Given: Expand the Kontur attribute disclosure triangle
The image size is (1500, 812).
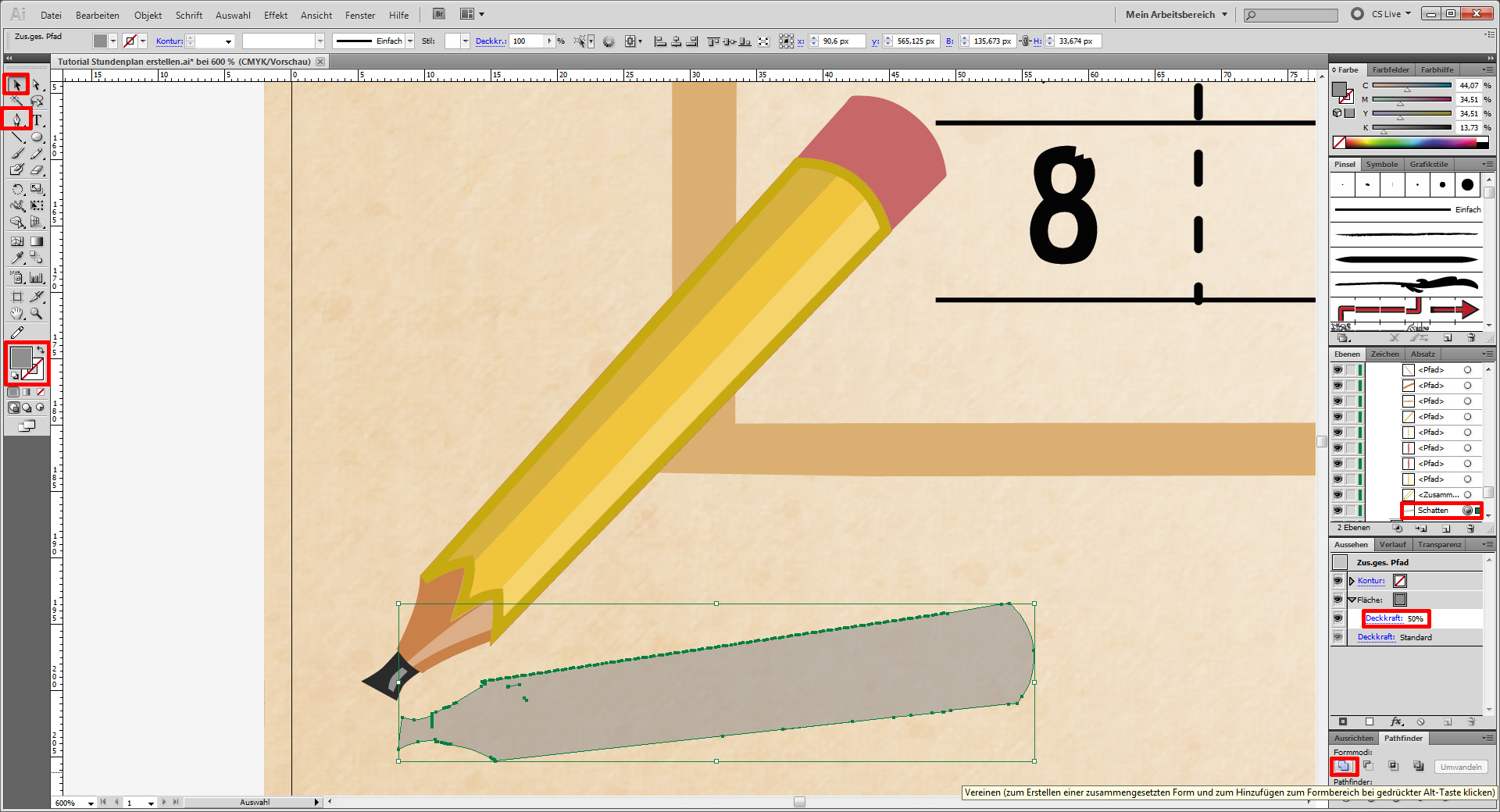Looking at the screenshot, I should (x=1352, y=581).
